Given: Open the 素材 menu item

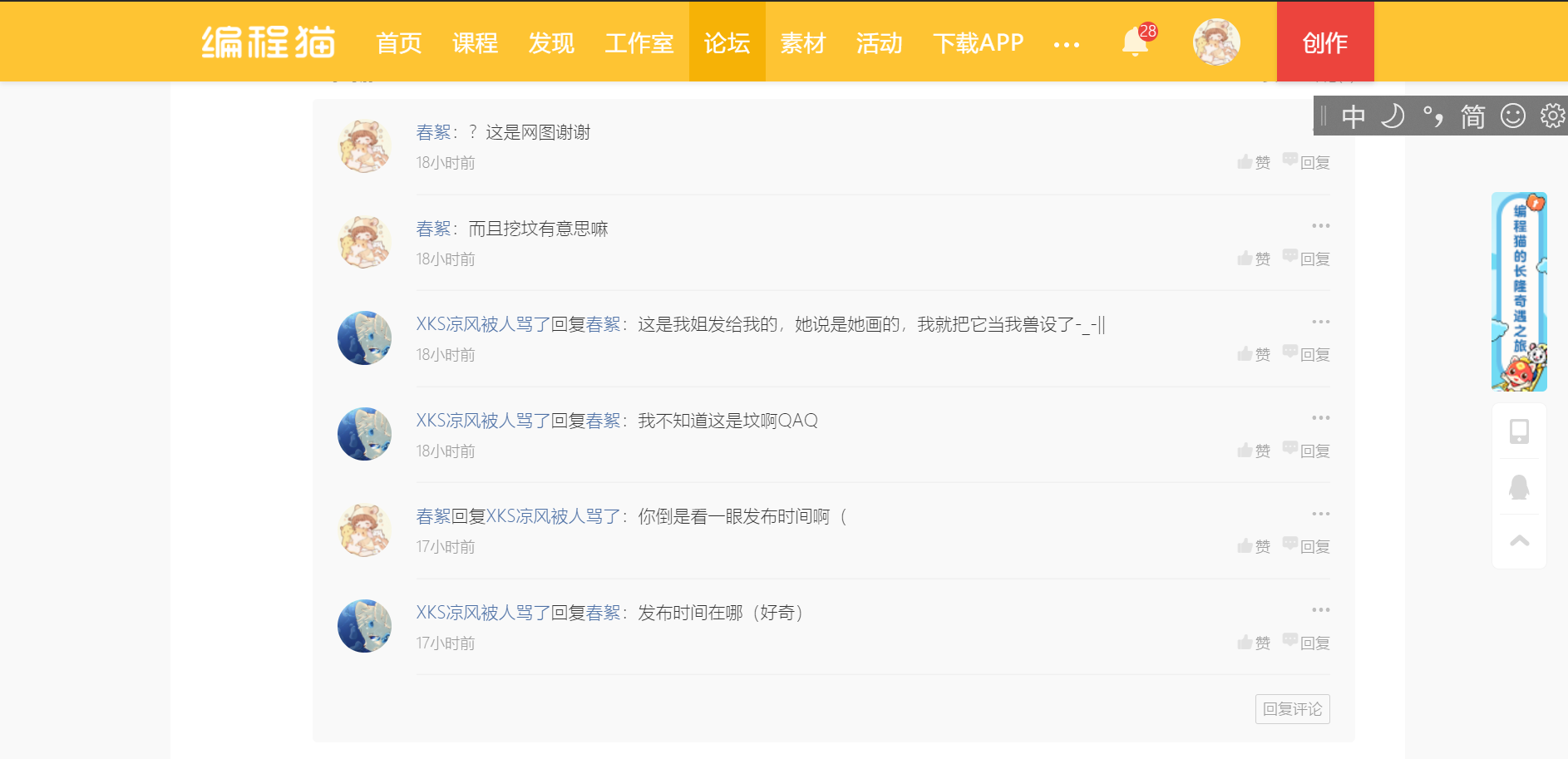Looking at the screenshot, I should point(803,42).
